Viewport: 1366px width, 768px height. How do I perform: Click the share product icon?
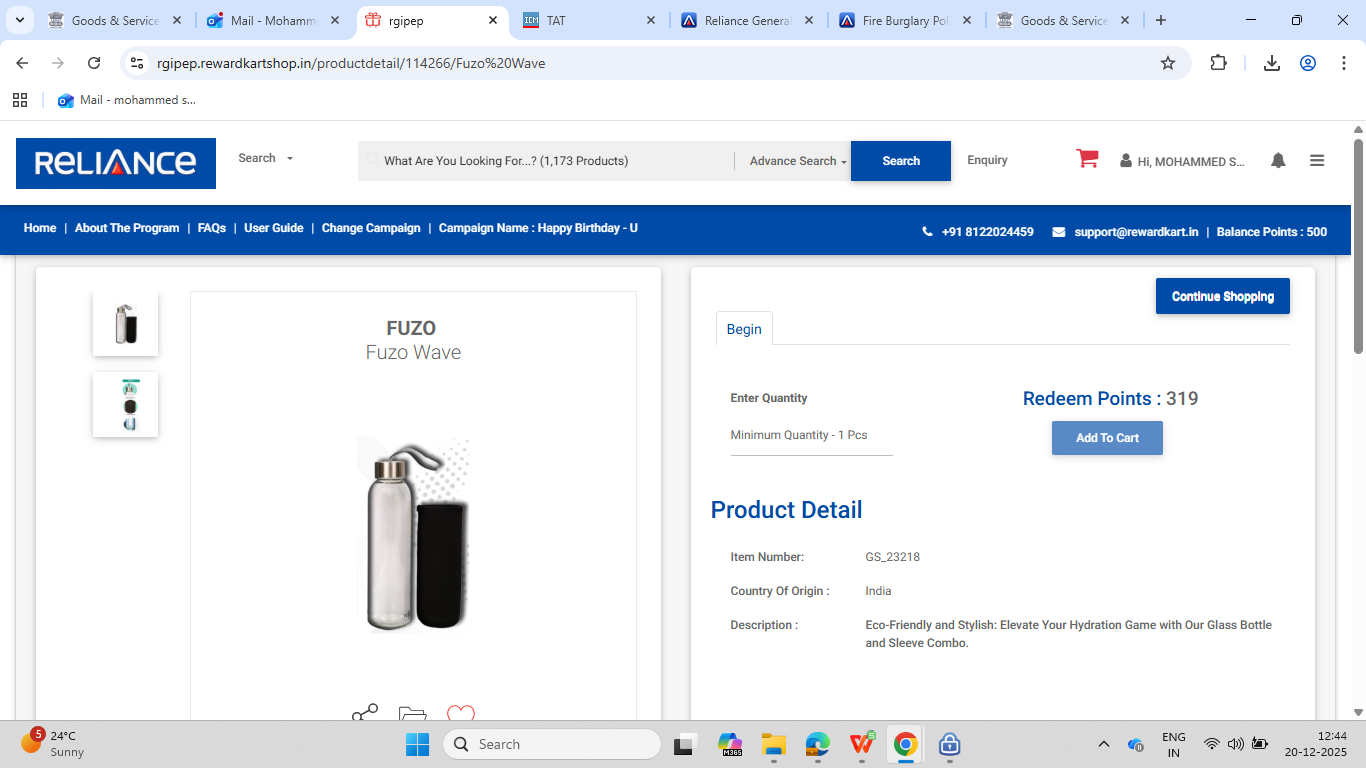pos(365,714)
